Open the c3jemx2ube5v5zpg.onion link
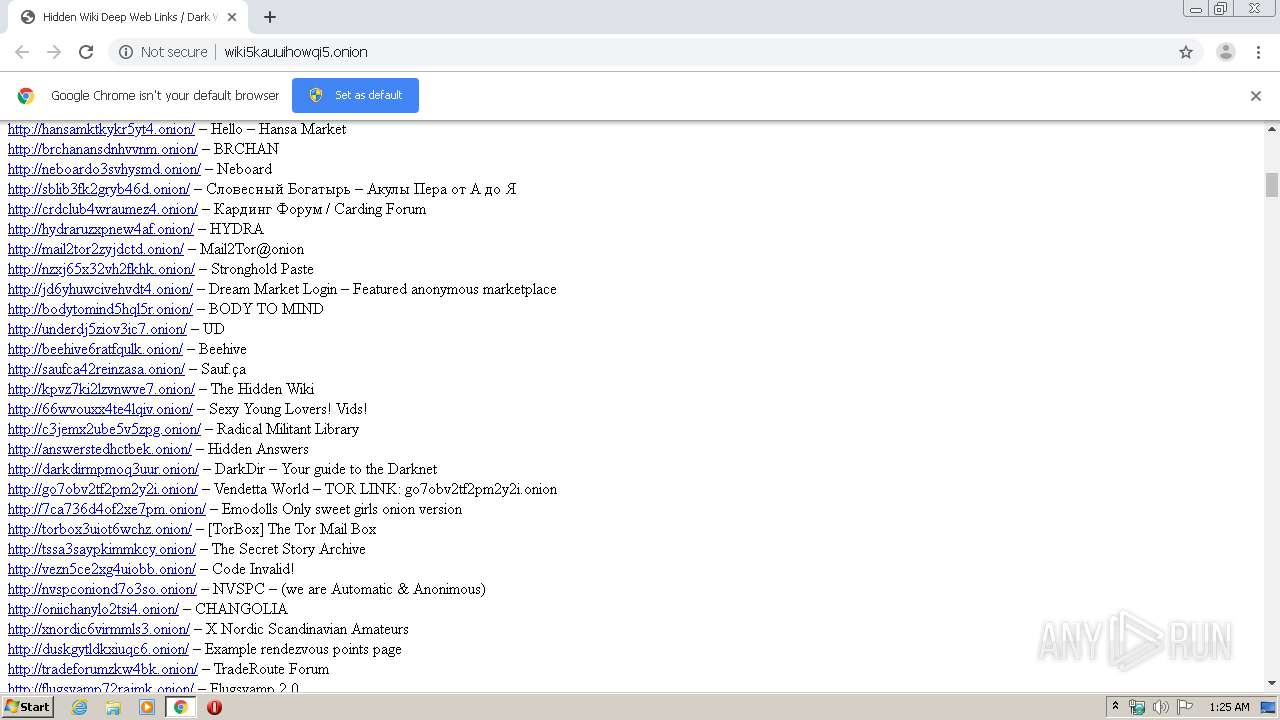 104,429
